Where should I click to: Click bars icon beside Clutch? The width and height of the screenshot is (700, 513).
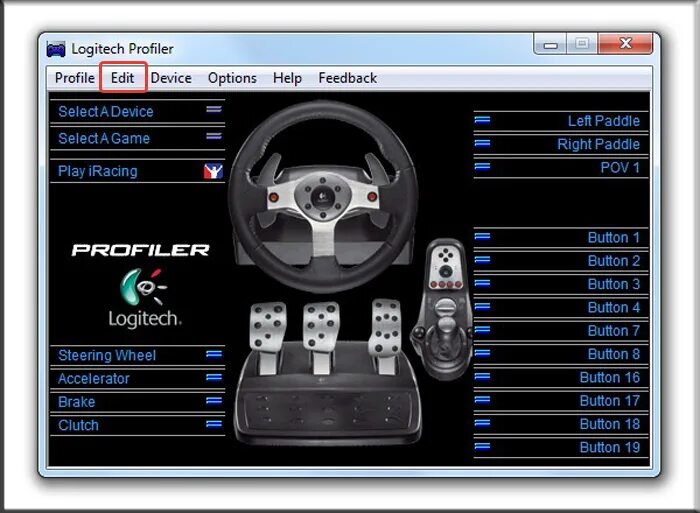point(214,424)
